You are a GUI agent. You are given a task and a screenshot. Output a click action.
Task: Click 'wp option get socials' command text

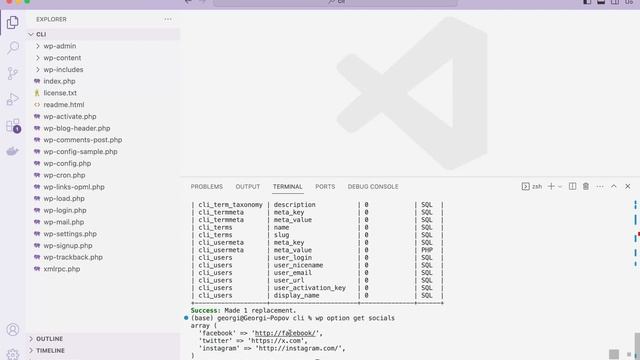pos(355,318)
